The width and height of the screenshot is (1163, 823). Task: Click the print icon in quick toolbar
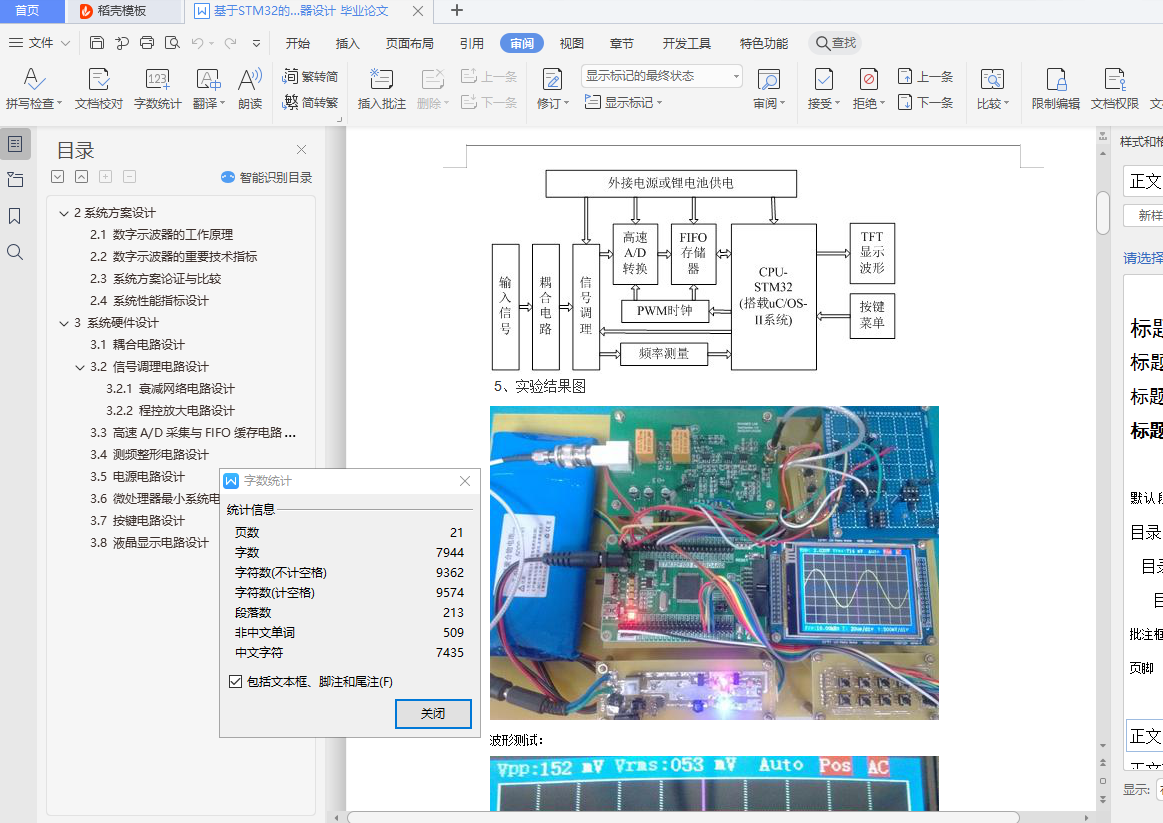[x=147, y=43]
